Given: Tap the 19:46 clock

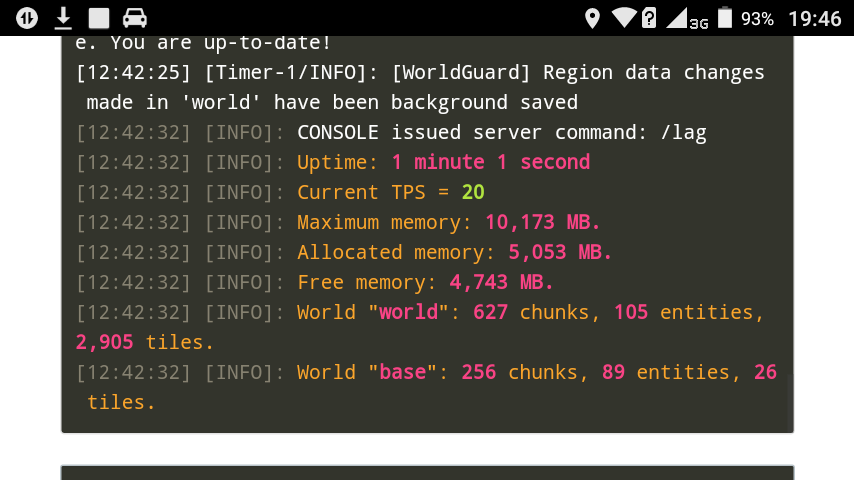Looking at the screenshot, I should (x=815, y=19).
